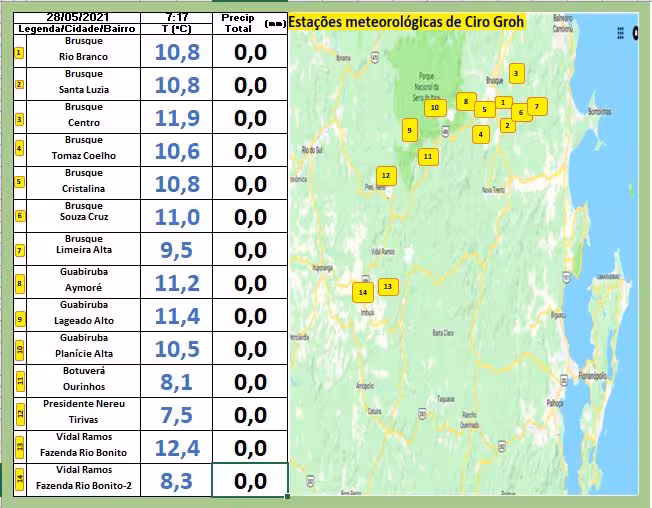
Task: Click legend icon 1 beside Rio Branco row
Action: click(x=19, y=51)
